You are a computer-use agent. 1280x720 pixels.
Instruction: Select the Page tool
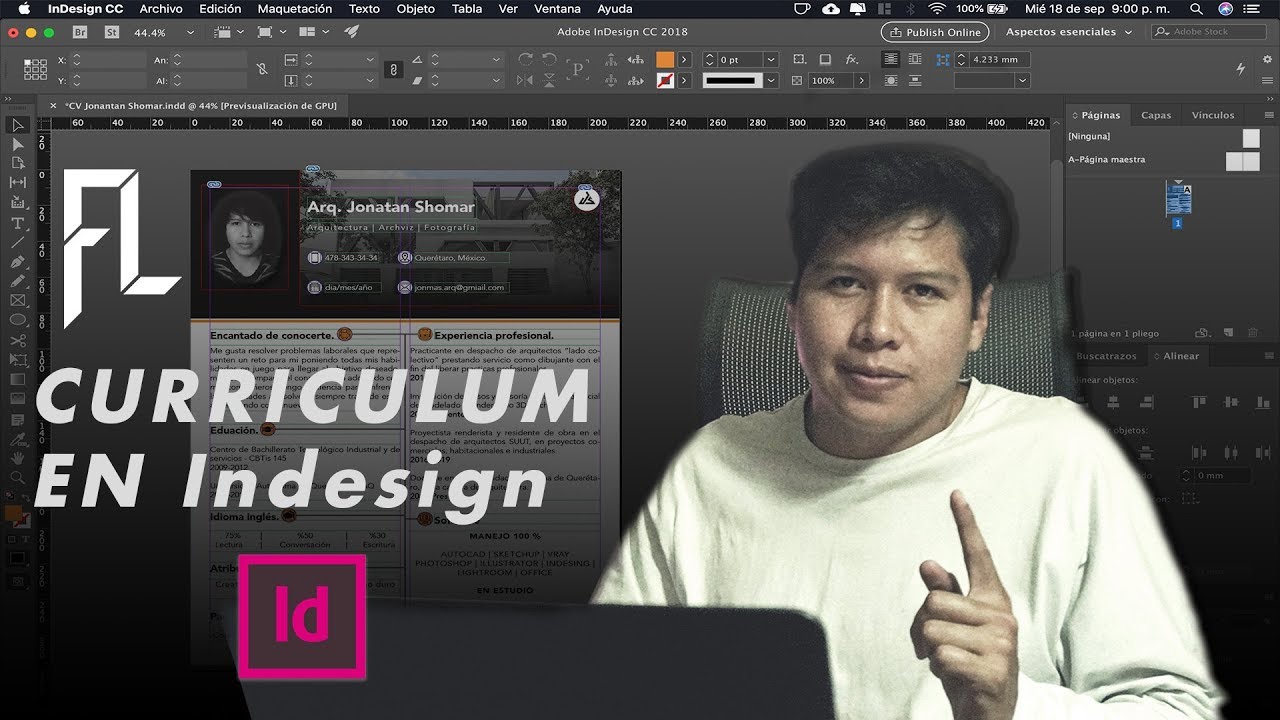[18, 163]
